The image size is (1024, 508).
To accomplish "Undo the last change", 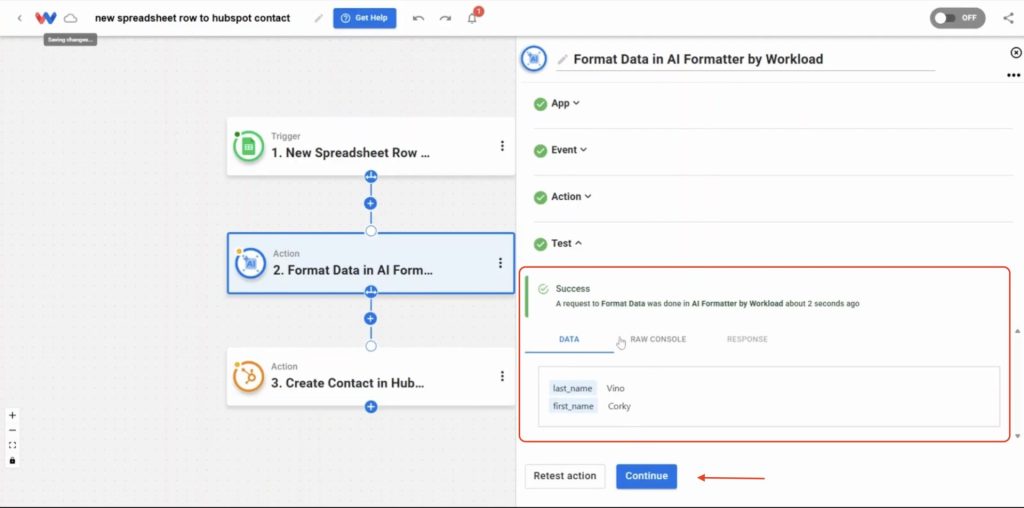I will point(419,18).
